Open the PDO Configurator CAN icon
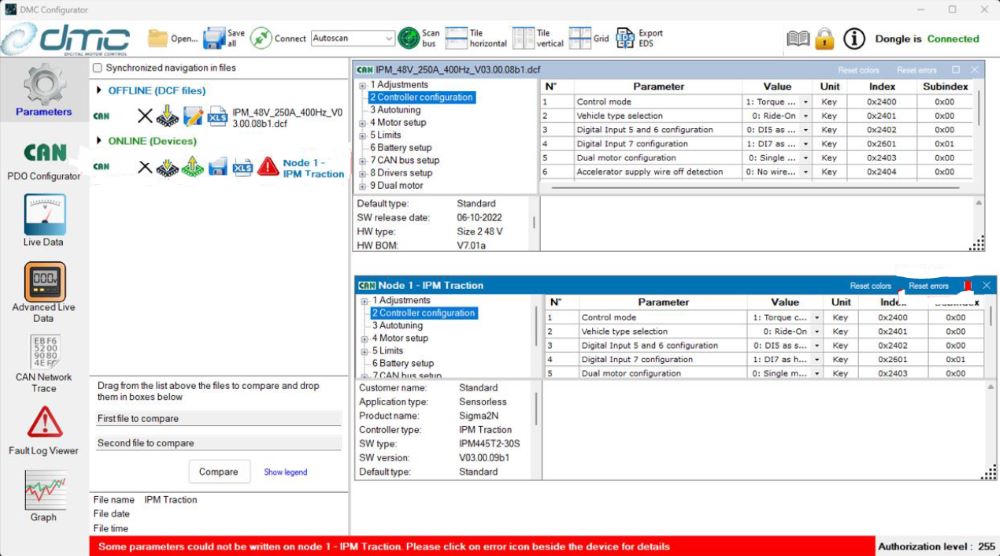1000x556 pixels. (x=45, y=152)
